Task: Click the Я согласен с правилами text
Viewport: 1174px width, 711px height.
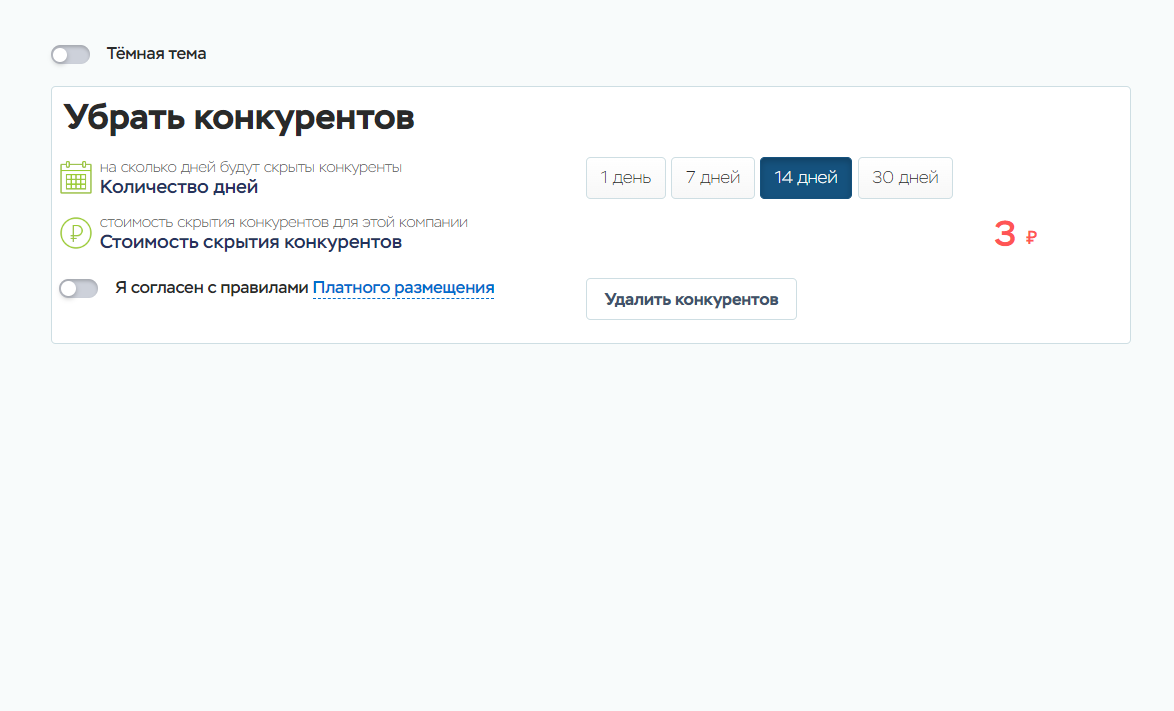Action: click(x=211, y=288)
